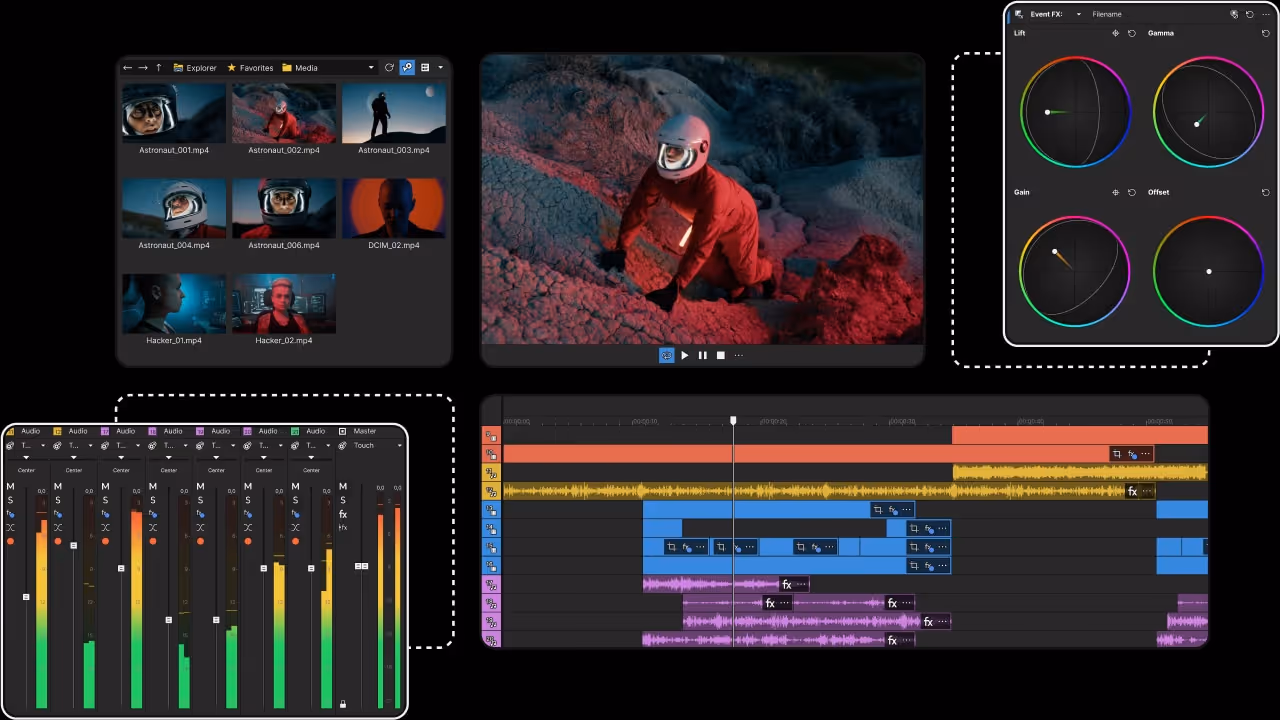Activate the hover scrub preview icon
Viewport: 1280px width, 720px height.
(406, 67)
